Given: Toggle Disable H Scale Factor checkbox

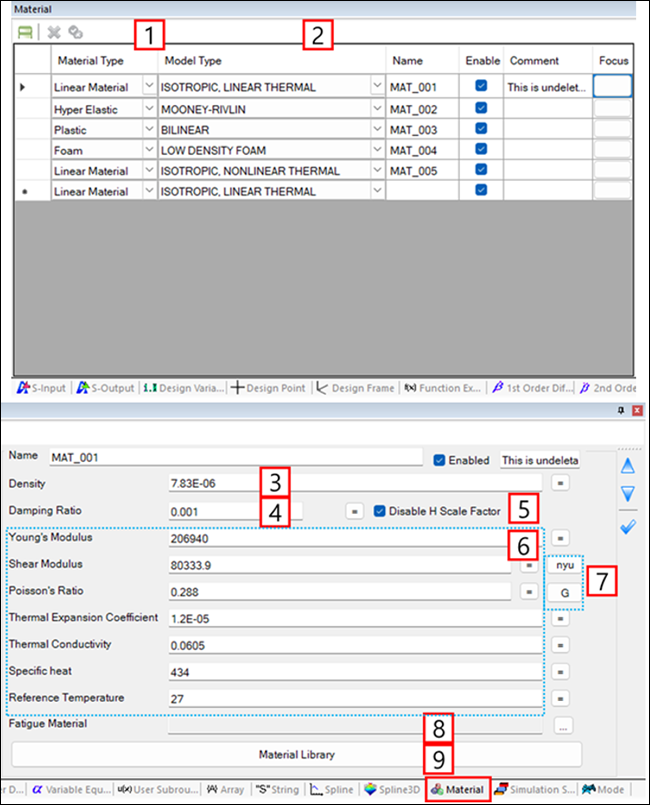Looking at the screenshot, I should pyautogui.click(x=379, y=511).
